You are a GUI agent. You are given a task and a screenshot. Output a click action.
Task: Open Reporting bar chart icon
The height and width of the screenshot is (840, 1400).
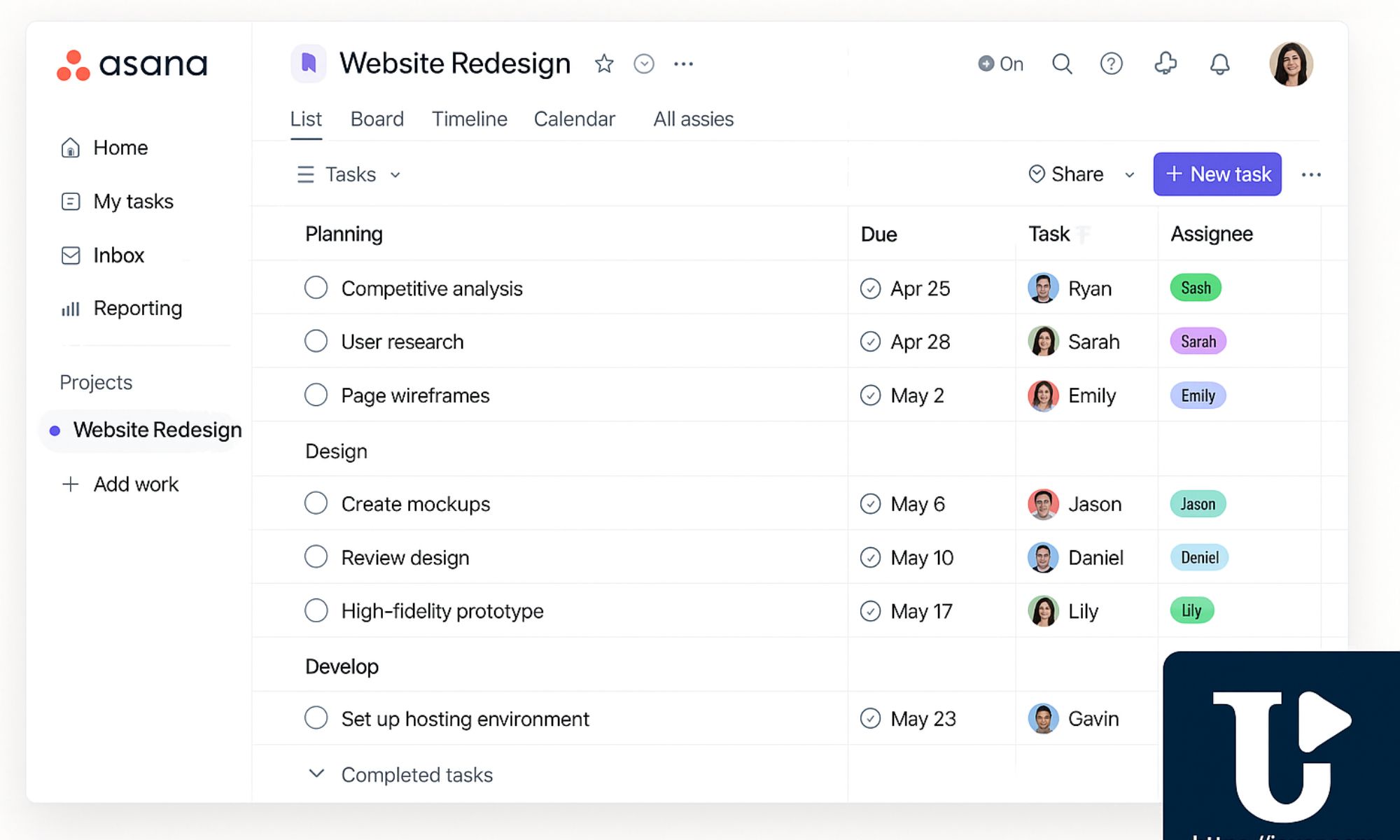click(x=71, y=309)
